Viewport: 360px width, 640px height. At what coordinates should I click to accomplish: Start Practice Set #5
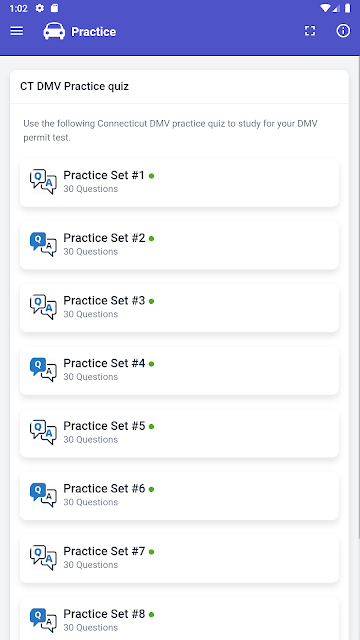(179, 433)
